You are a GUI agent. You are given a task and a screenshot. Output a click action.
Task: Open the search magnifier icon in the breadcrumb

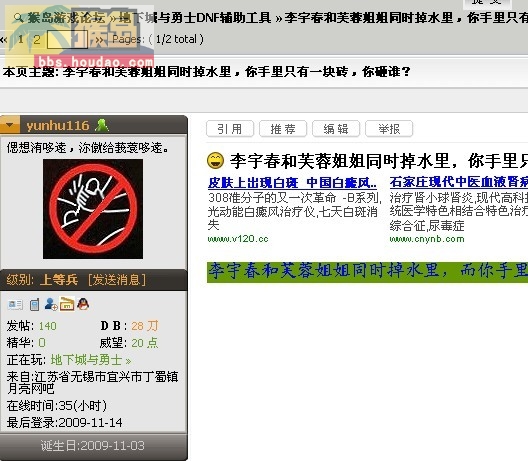19,18
